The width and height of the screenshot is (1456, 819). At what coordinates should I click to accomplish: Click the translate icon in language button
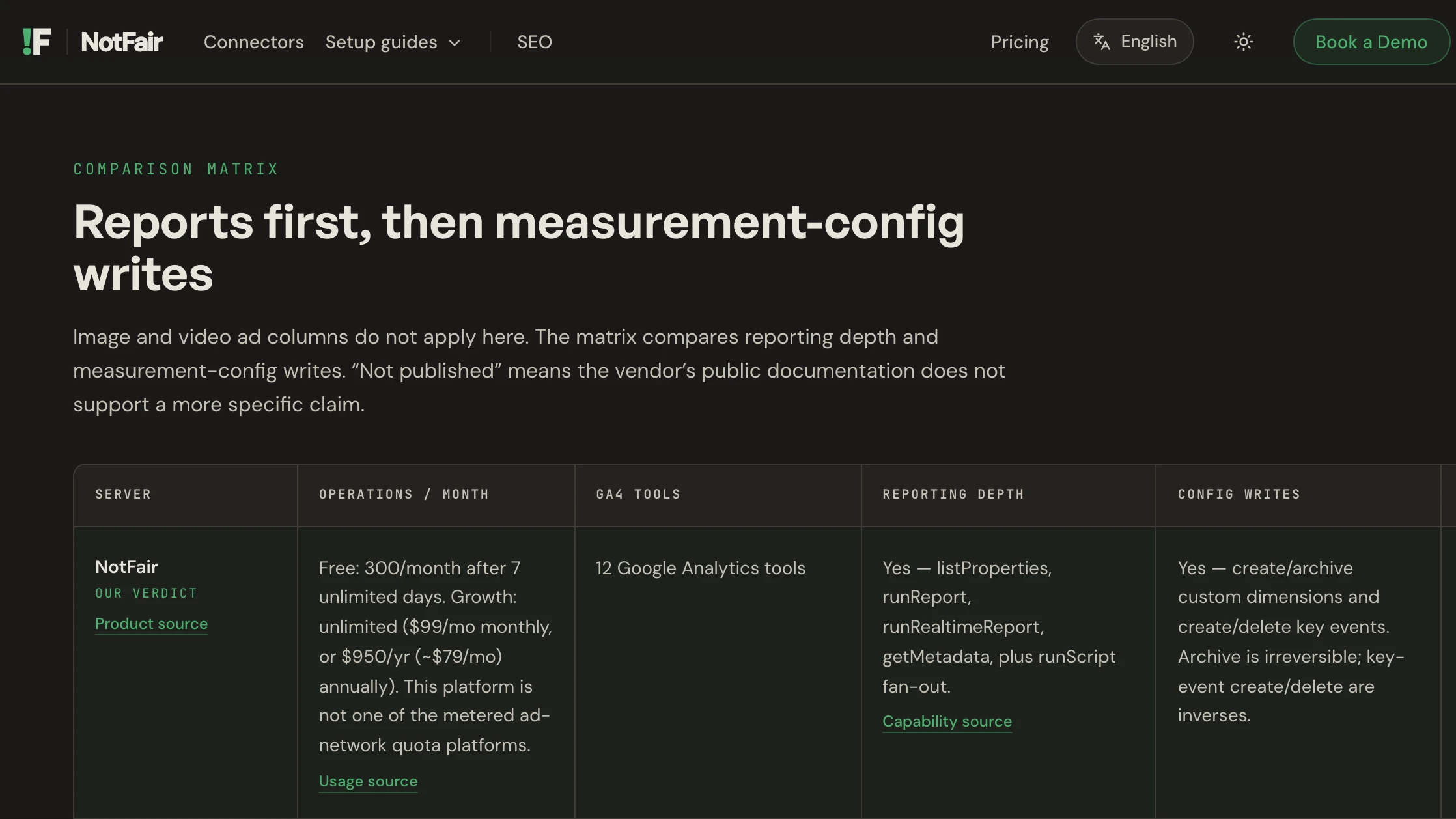click(x=1101, y=42)
